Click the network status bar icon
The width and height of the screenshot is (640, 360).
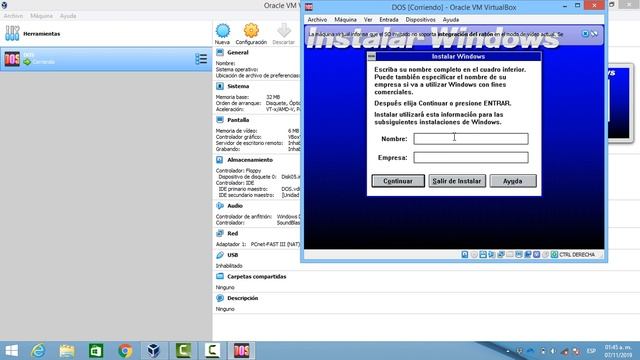(501, 254)
